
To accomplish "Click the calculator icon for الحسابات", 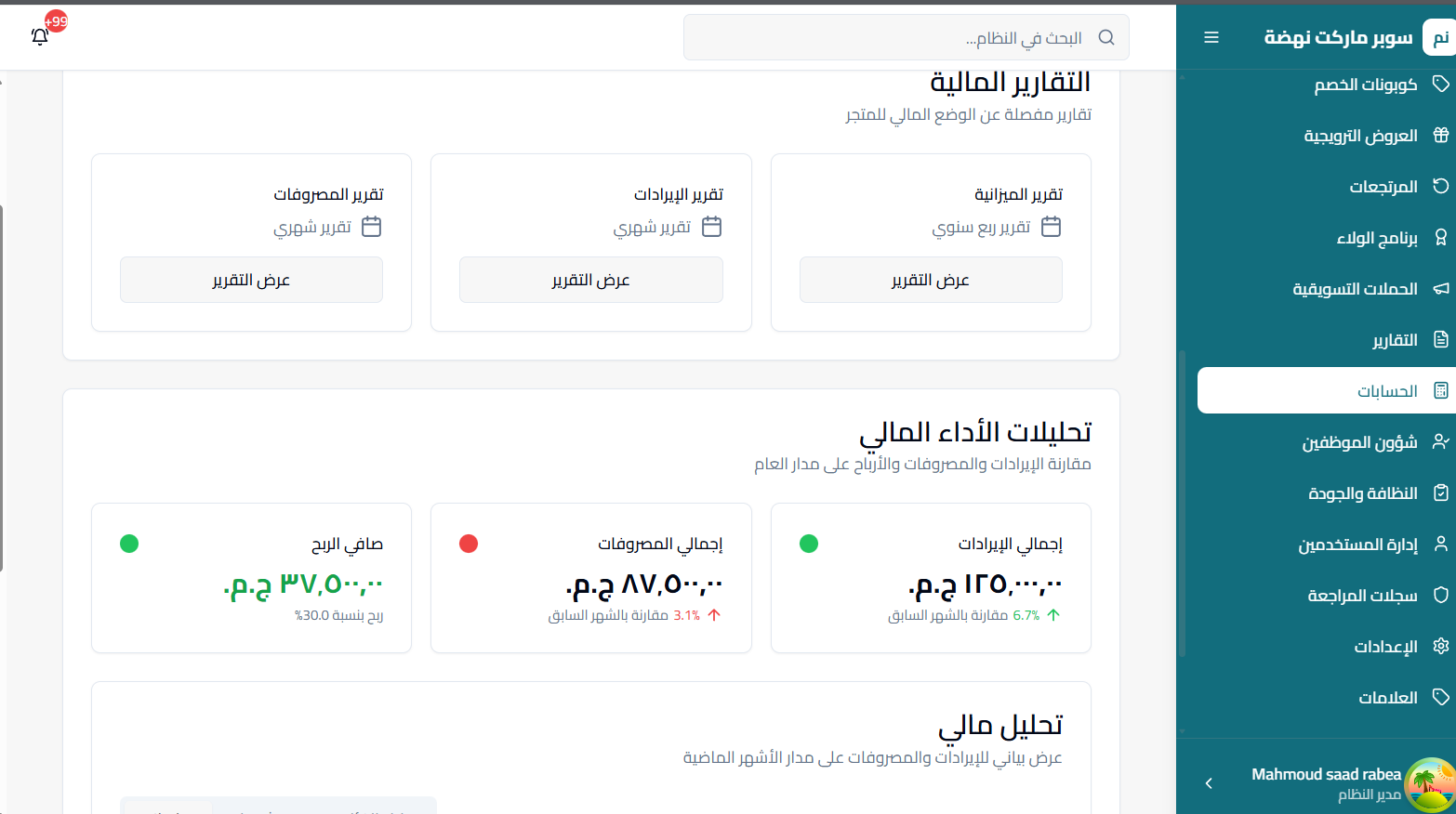I will coord(1440,390).
